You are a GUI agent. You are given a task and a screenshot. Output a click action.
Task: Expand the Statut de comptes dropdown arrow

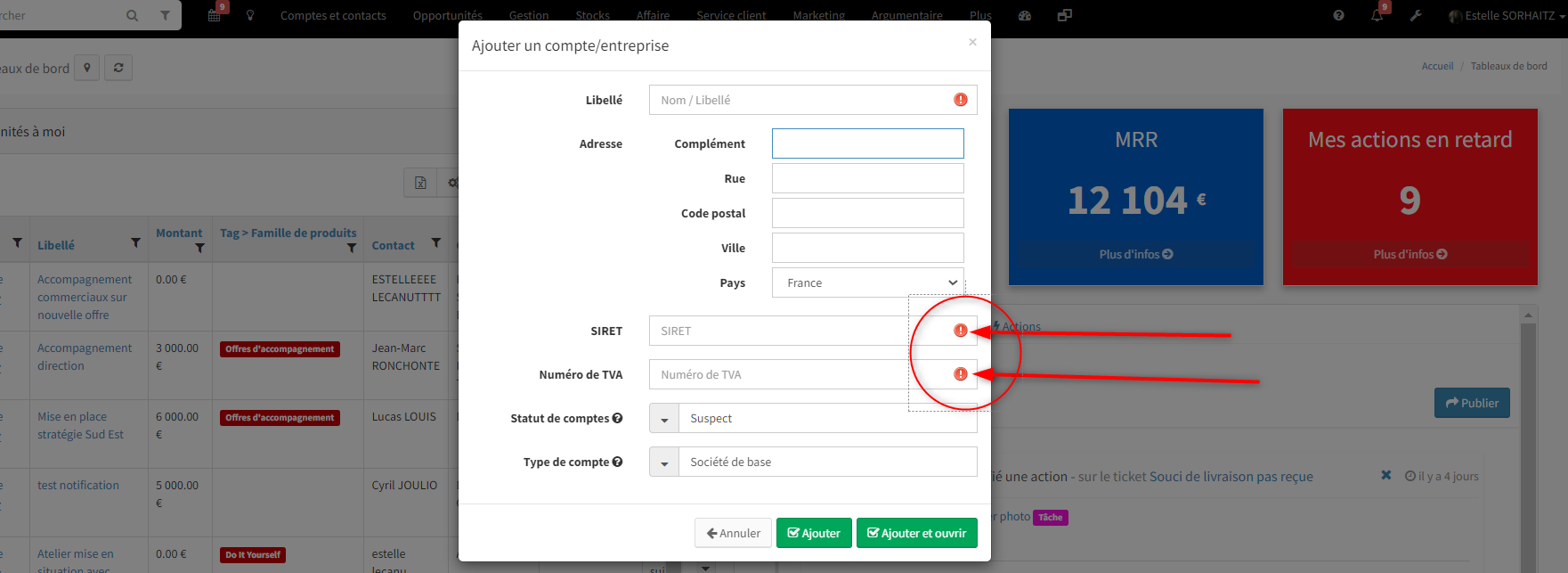[664, 419]
